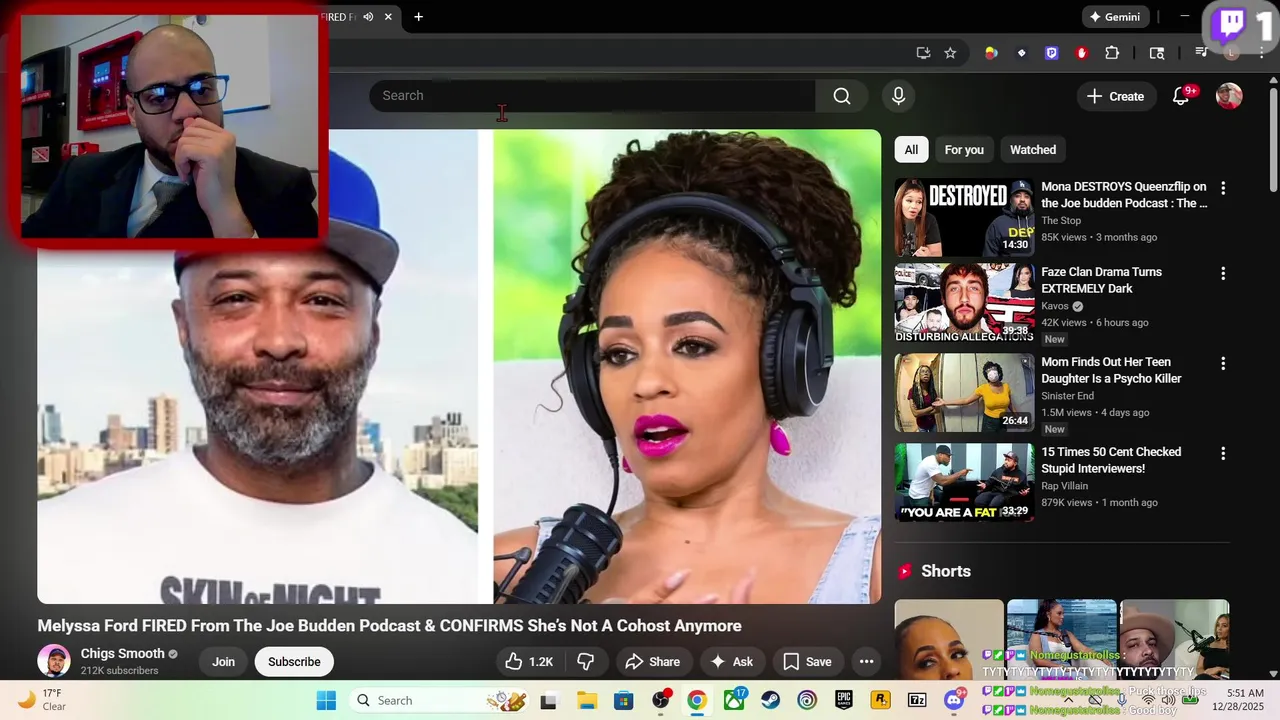Click The Stop channel name
This screenshot has height=720, width=1280.
pyautogui.click(x=1061, y=221)
